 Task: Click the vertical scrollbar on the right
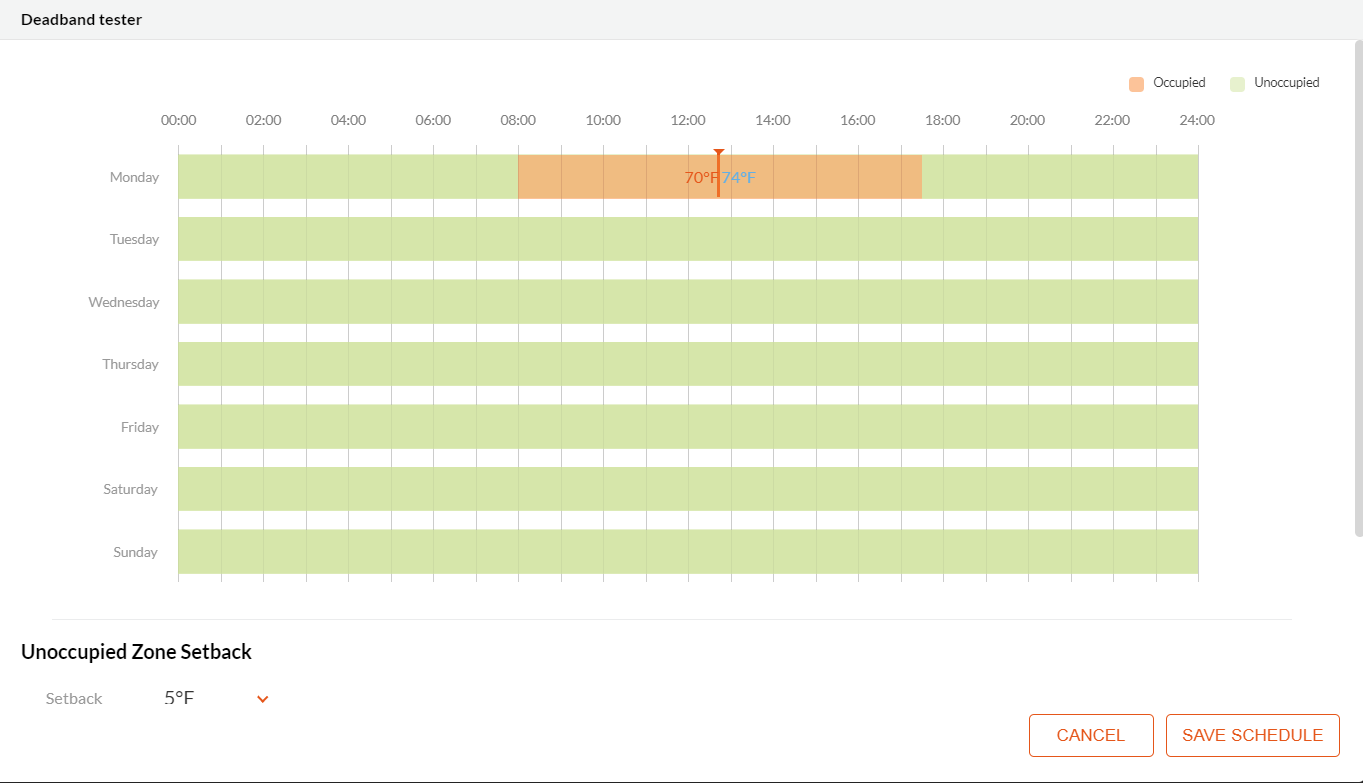(x=1358, y=290)
